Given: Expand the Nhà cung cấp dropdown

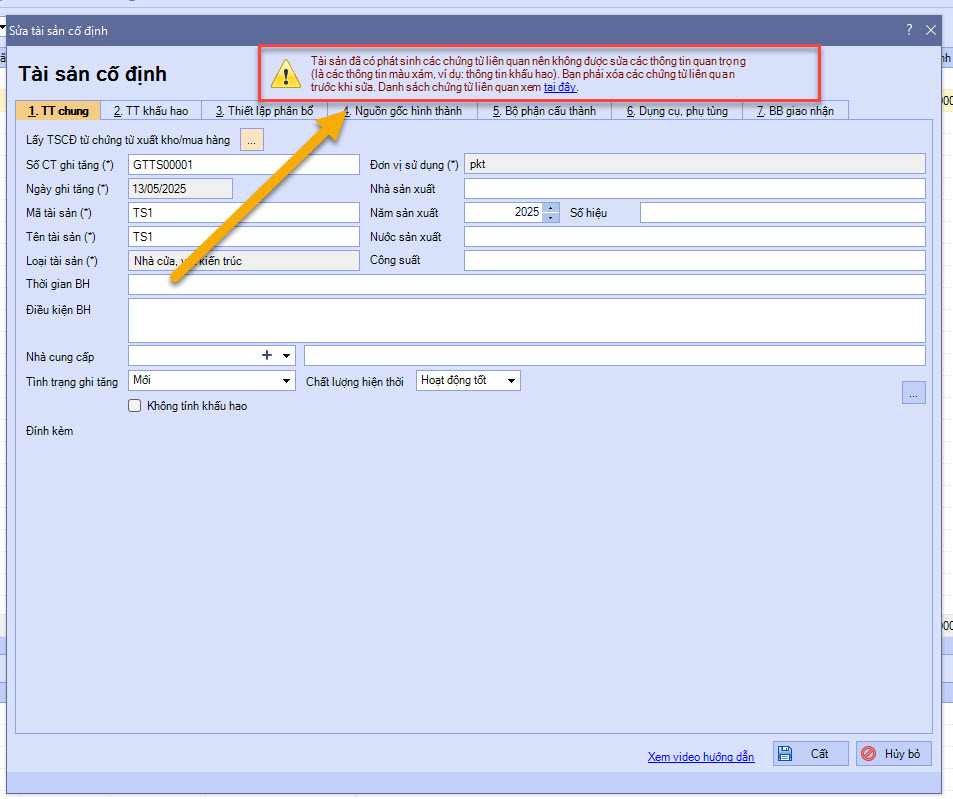Looking at the screenshot, I should click(x=287, y=356).
